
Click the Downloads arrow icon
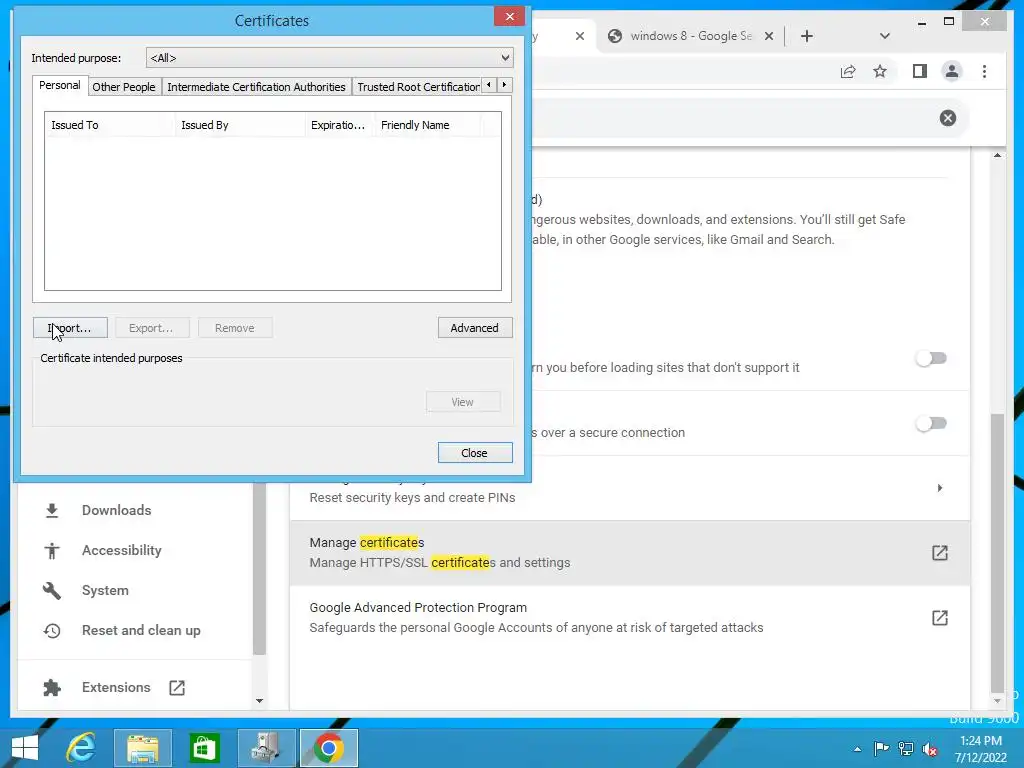(52, 511)
